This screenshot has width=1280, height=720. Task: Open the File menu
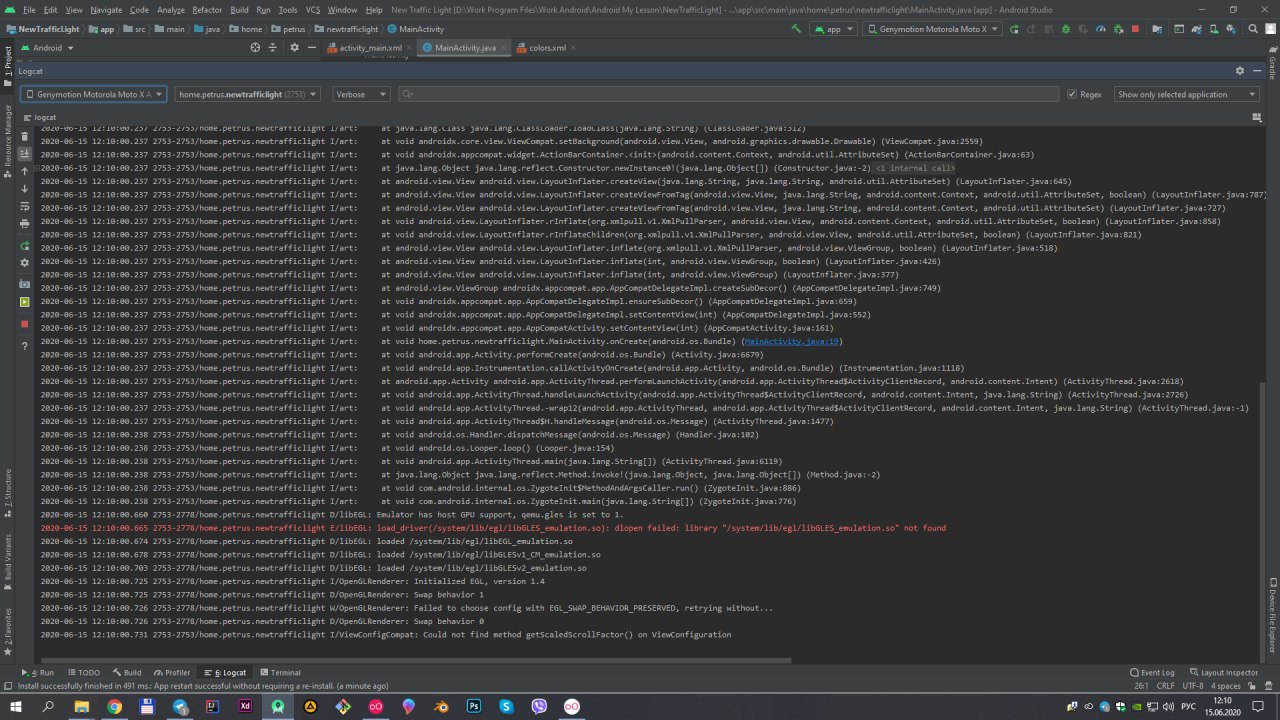(x=30, y=9)
